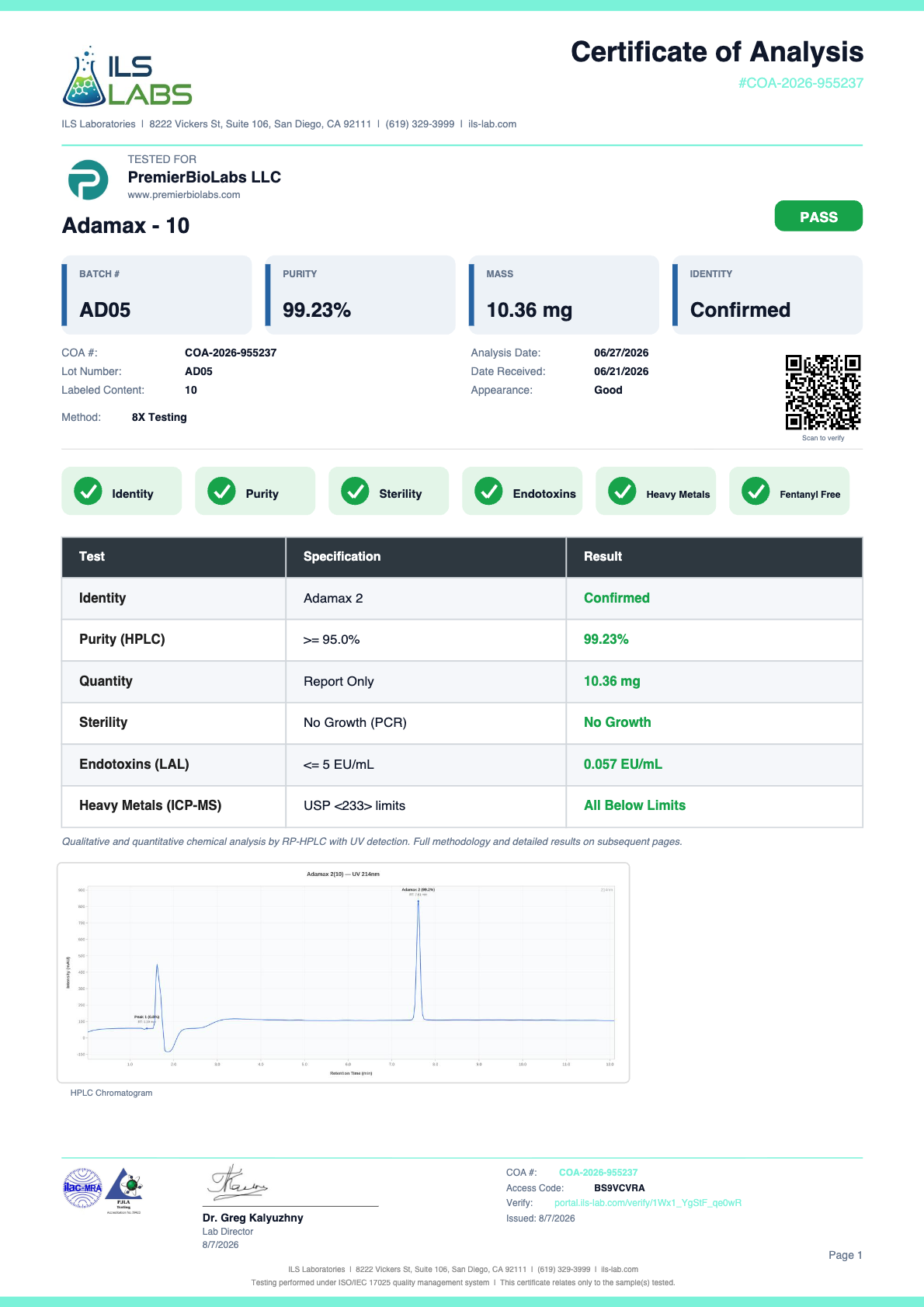Viewport: 924px width, 1307px height.
Task: Click the Heavy Metals (ICP-MS) test name
Action: point(150,805)
